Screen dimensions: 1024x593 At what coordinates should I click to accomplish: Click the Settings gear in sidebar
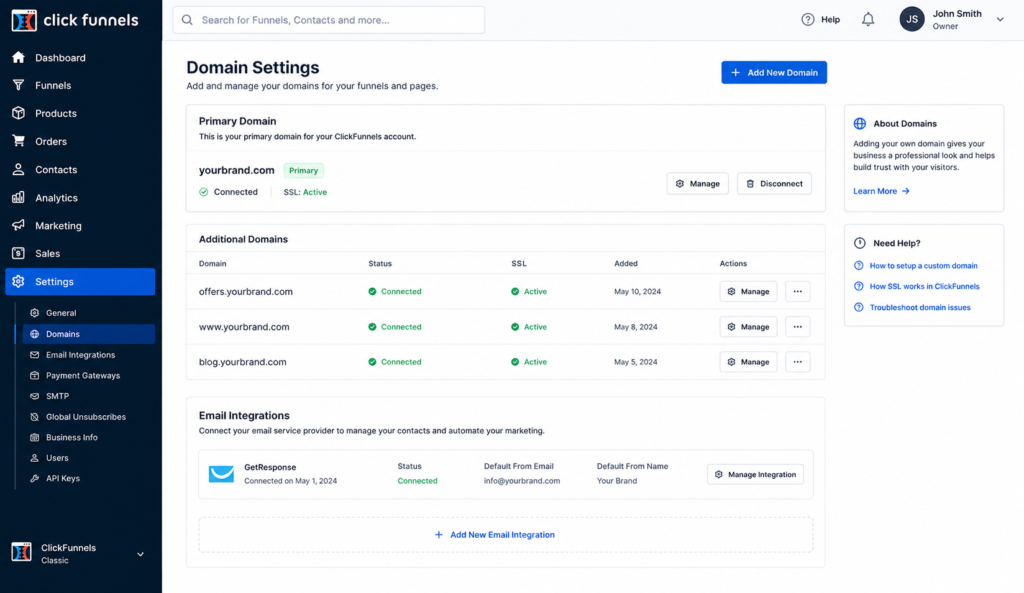[18, 281]
